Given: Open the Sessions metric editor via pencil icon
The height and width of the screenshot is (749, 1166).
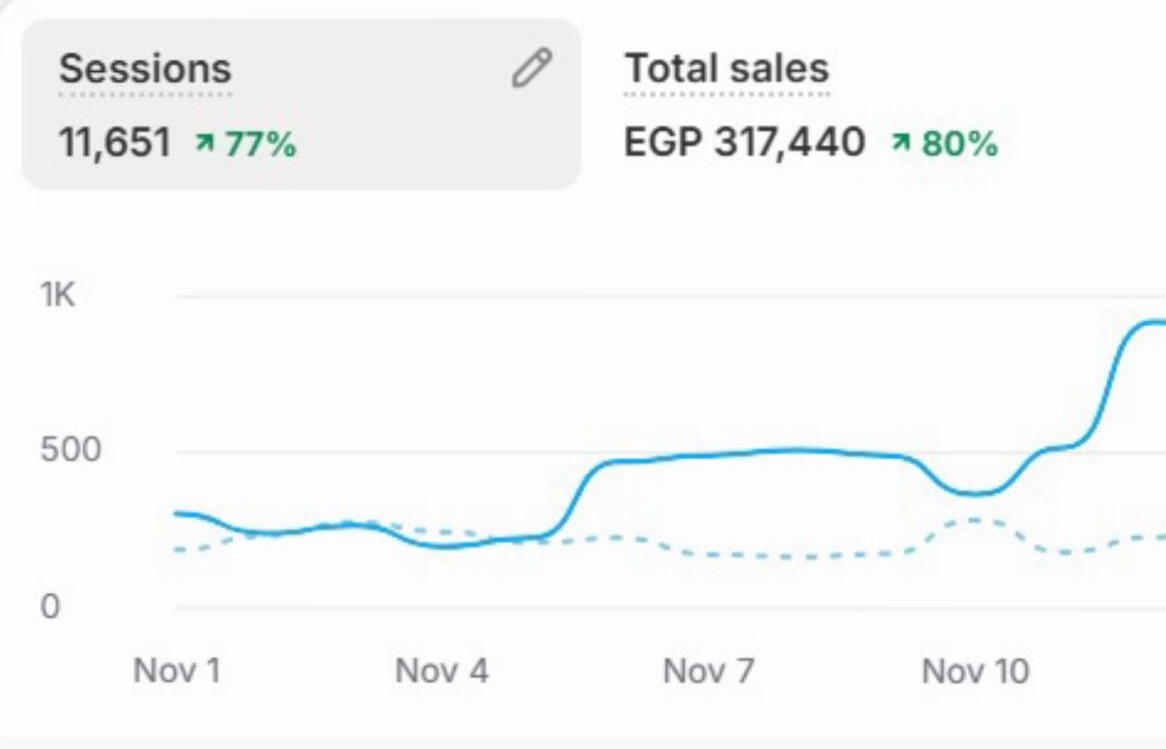Looking at the screenshot, I should 531,68.
